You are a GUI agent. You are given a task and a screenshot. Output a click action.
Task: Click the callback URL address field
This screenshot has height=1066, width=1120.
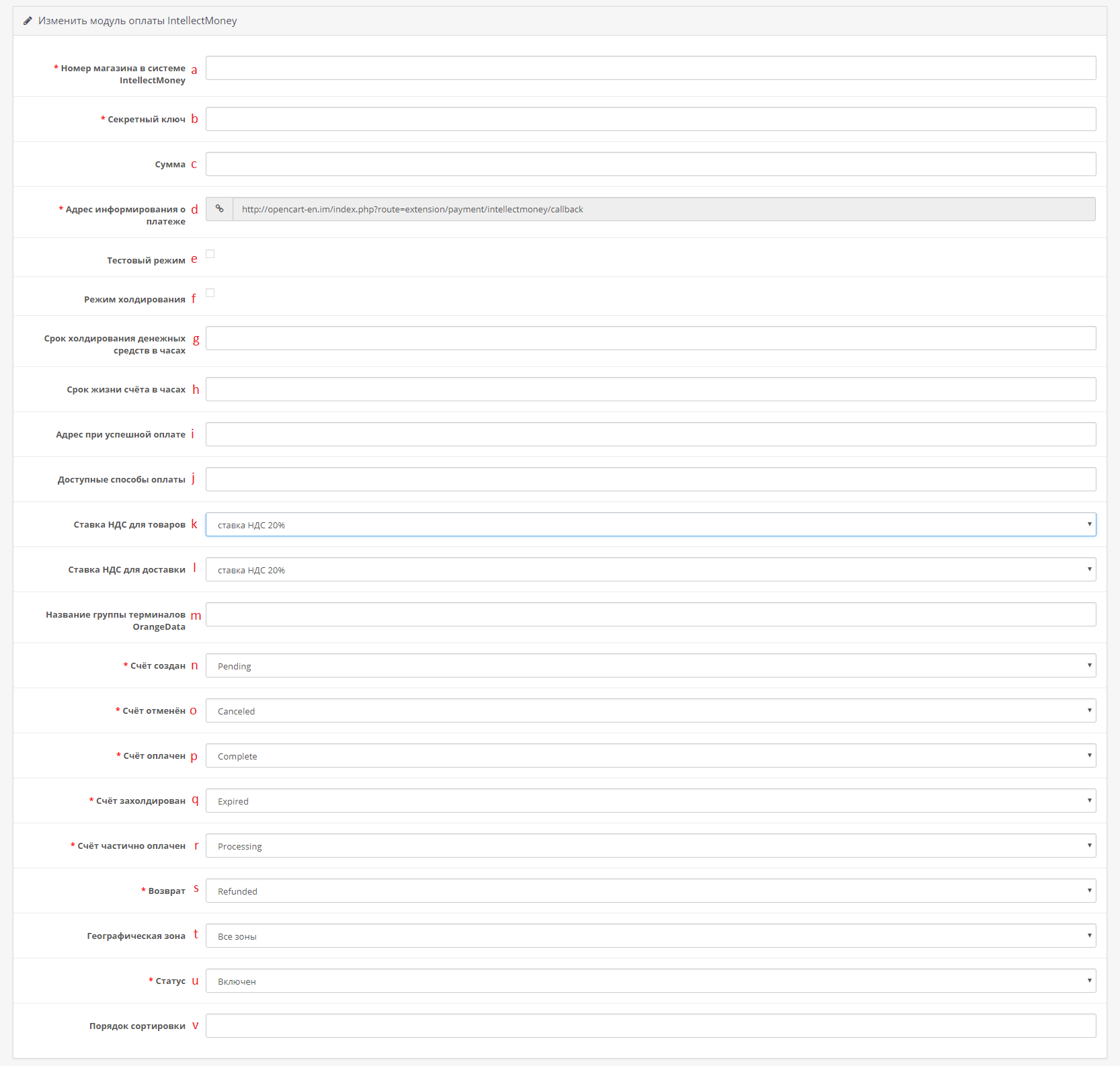coord(663,210)
